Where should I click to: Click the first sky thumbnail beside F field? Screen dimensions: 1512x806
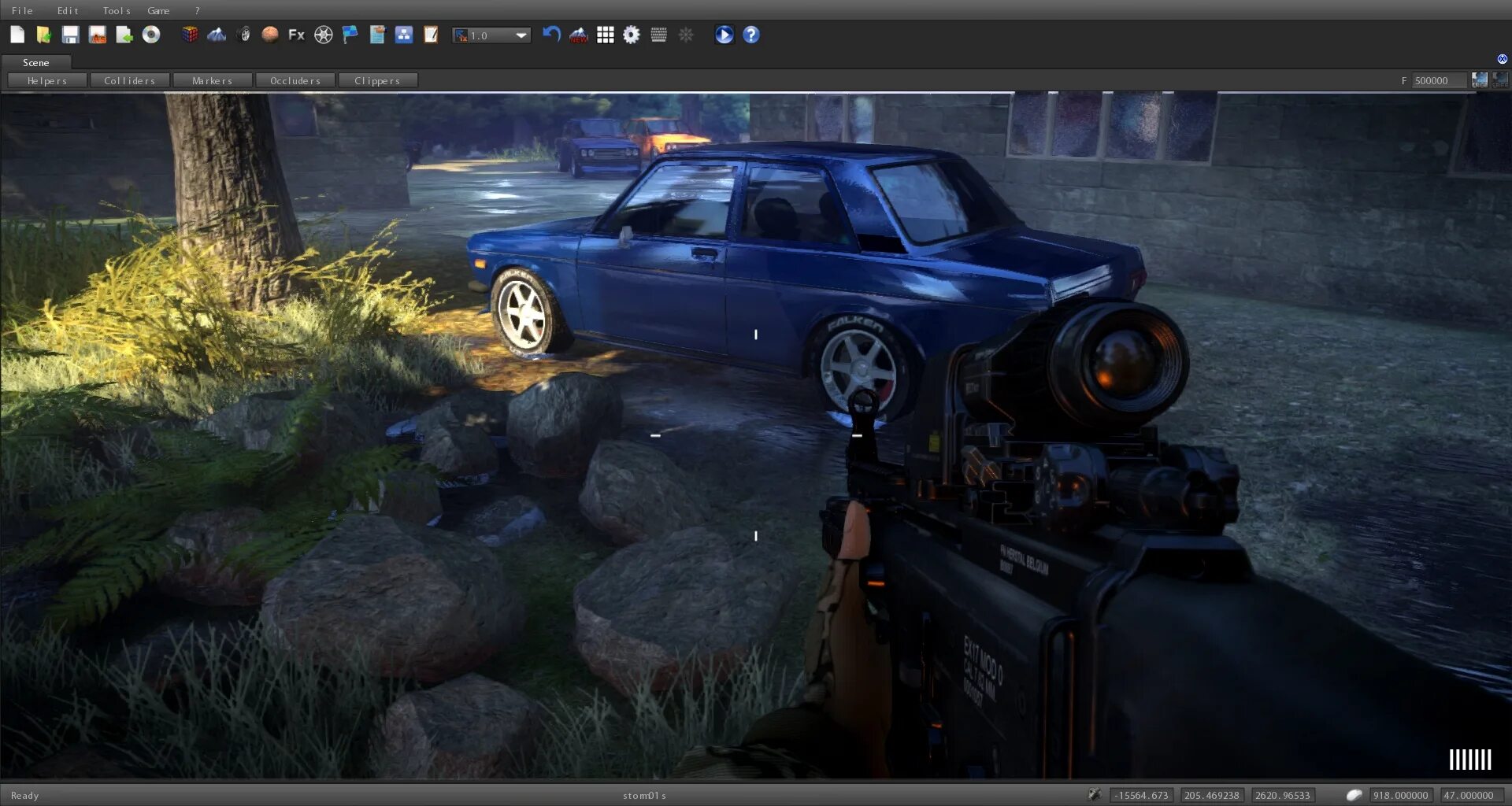1480,80
